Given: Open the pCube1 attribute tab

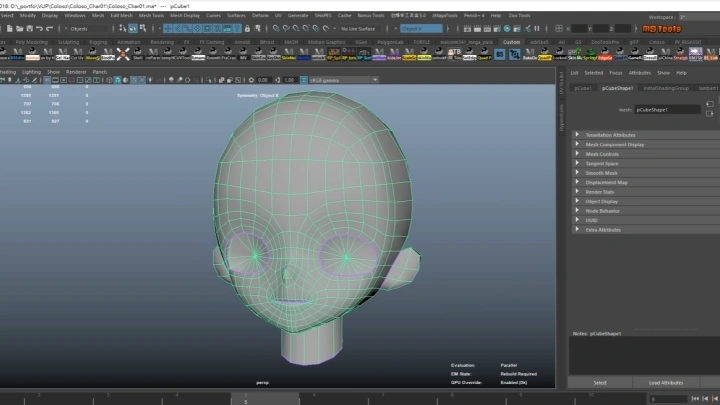Looking at the screenshot, I should tap(583, 88).
